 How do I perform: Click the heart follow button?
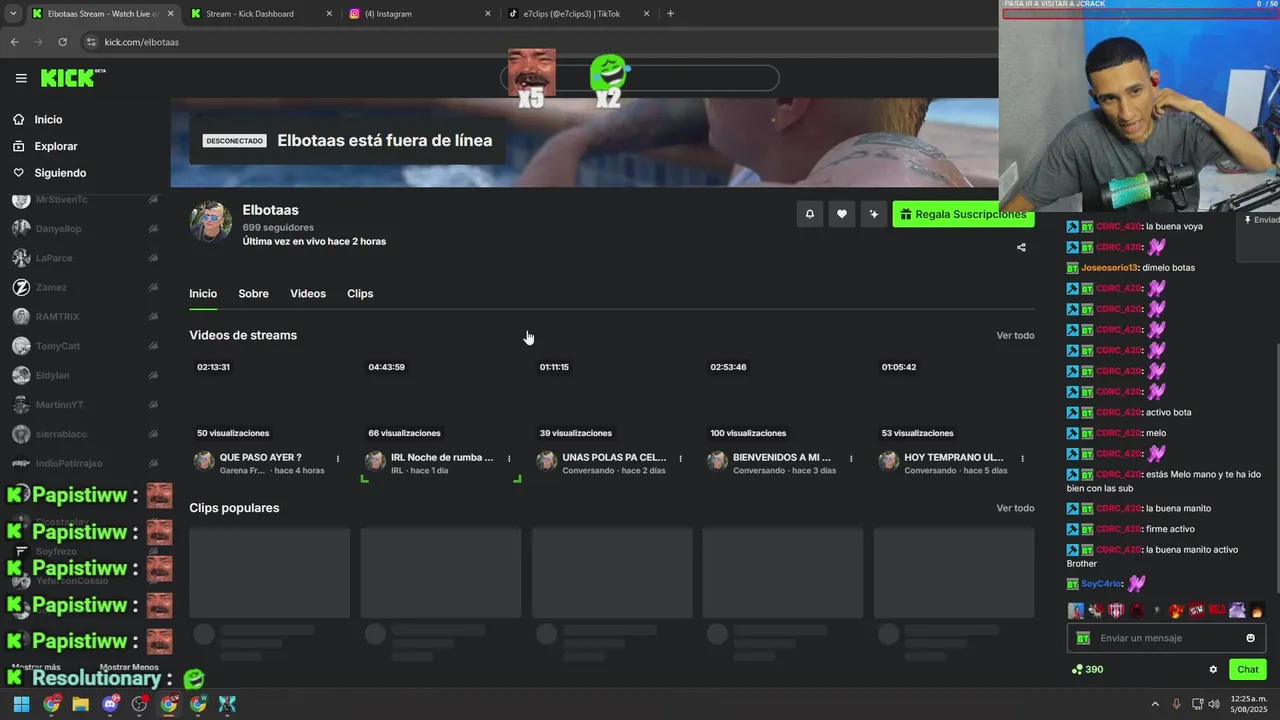coord(842,214)
